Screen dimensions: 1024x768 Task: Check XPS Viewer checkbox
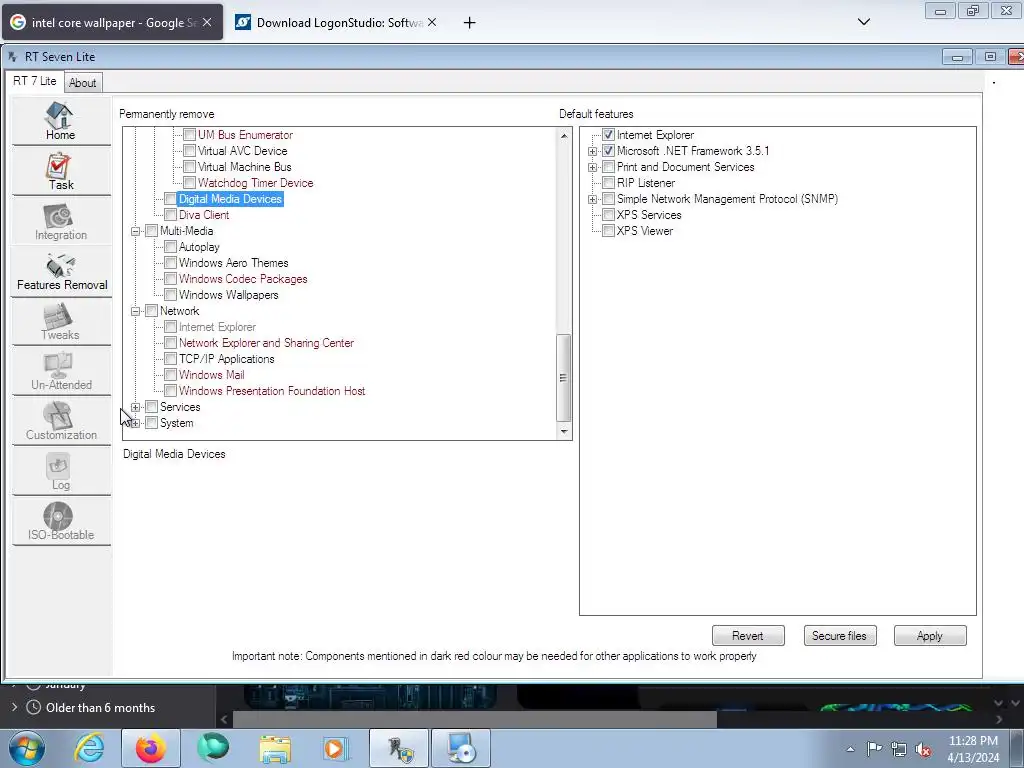click(x=608, y=231)
